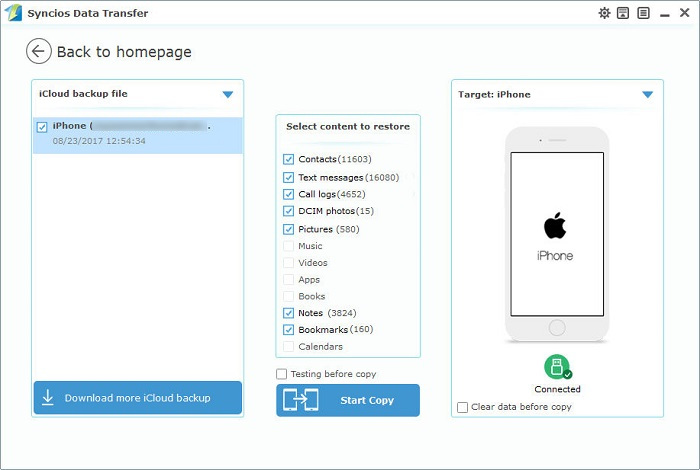
Task: Open the title bar menu list icon
Action: point(643,13)
